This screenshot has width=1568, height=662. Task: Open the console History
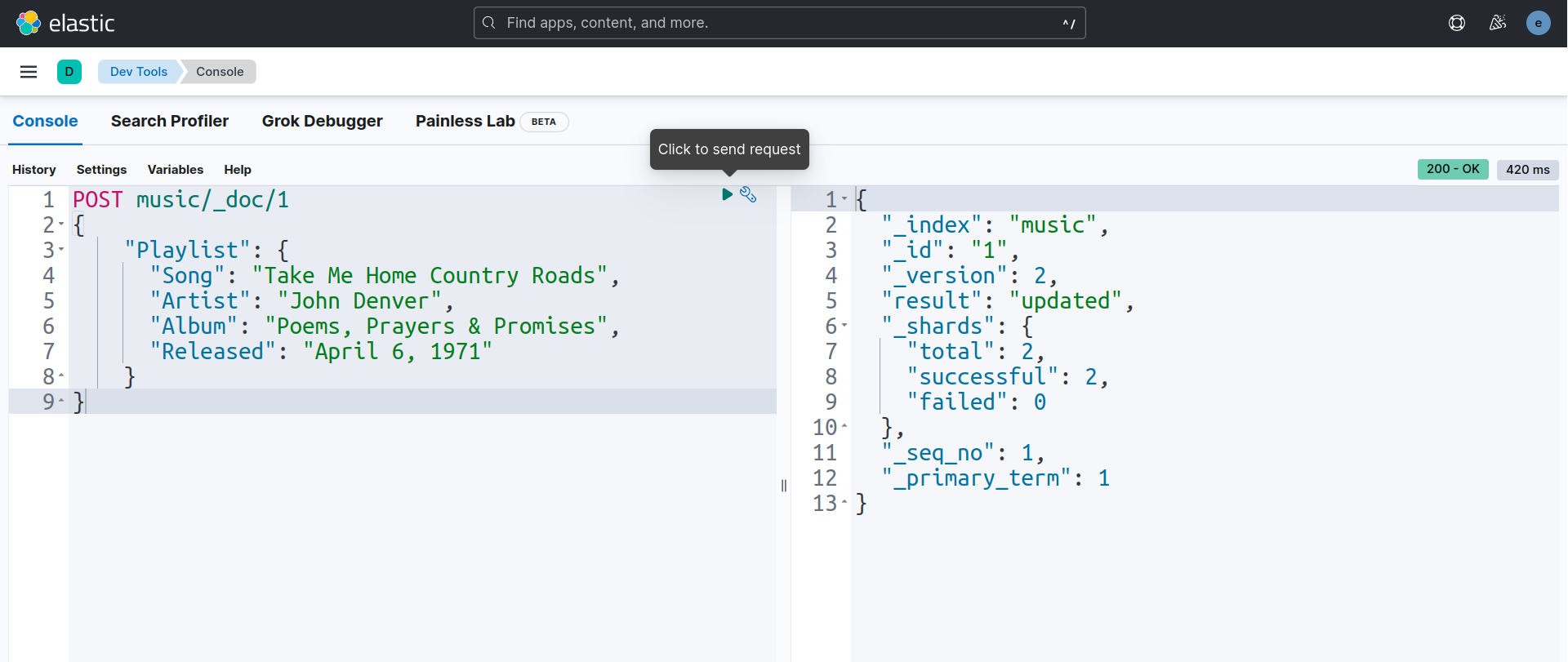[34, 170]
